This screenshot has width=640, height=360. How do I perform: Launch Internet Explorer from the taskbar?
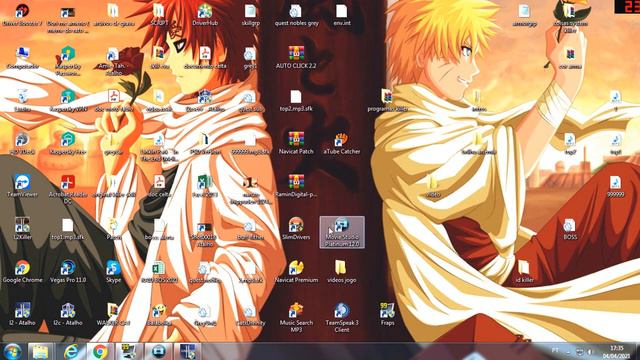[71, 351]
